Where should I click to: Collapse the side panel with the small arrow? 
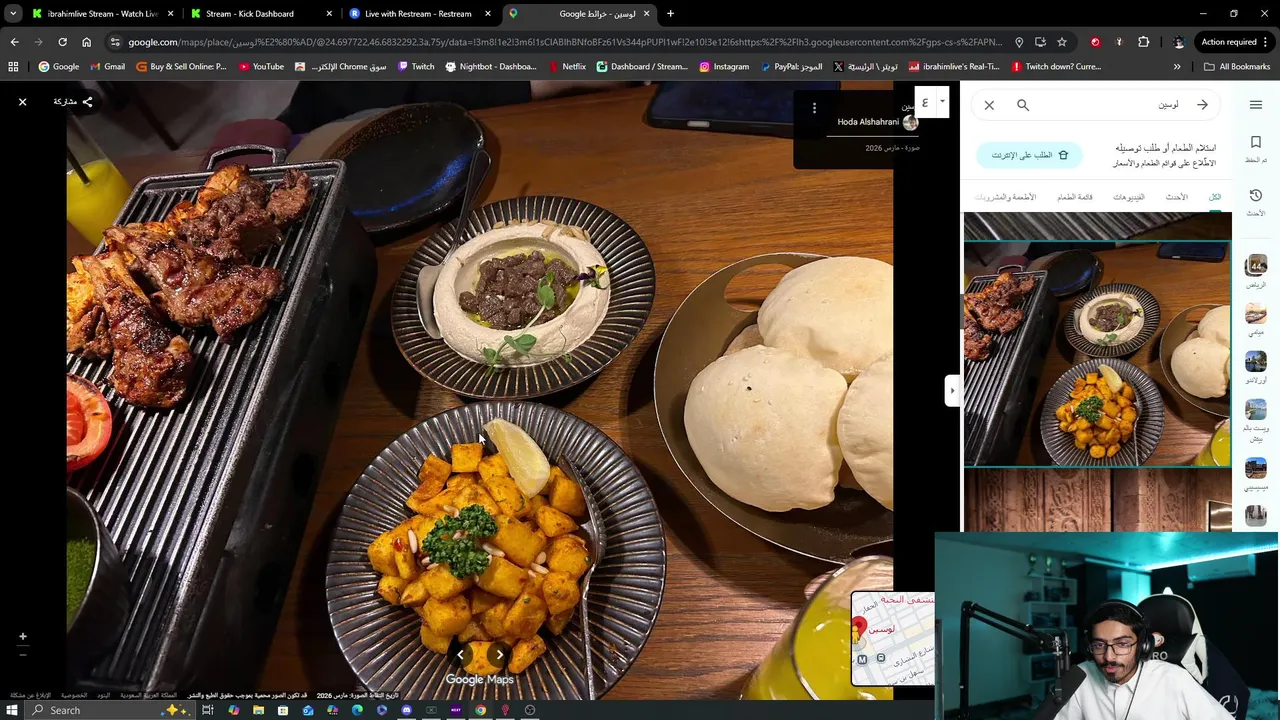click(x=951, y=391)
